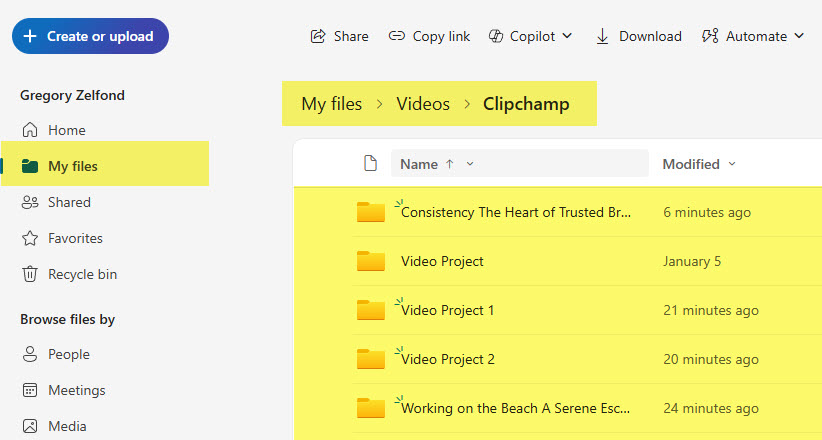Choose Copy link text in the toolbar

[x=441, y=36]
